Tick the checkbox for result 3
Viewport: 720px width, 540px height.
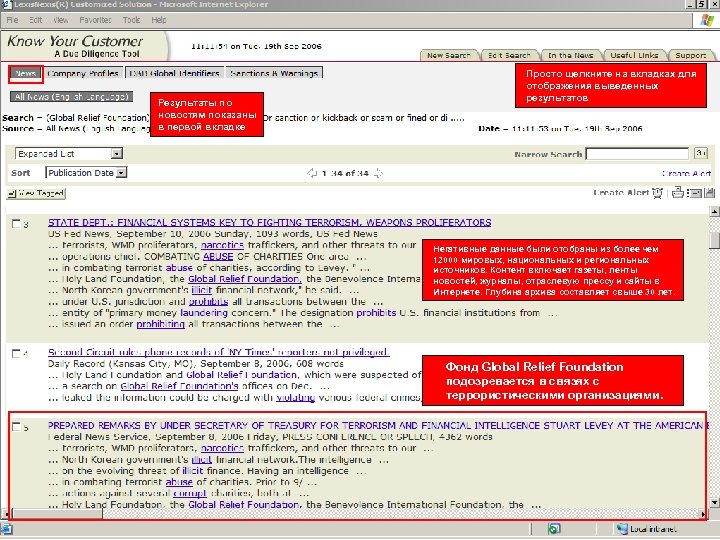click(x=16, y=224)
